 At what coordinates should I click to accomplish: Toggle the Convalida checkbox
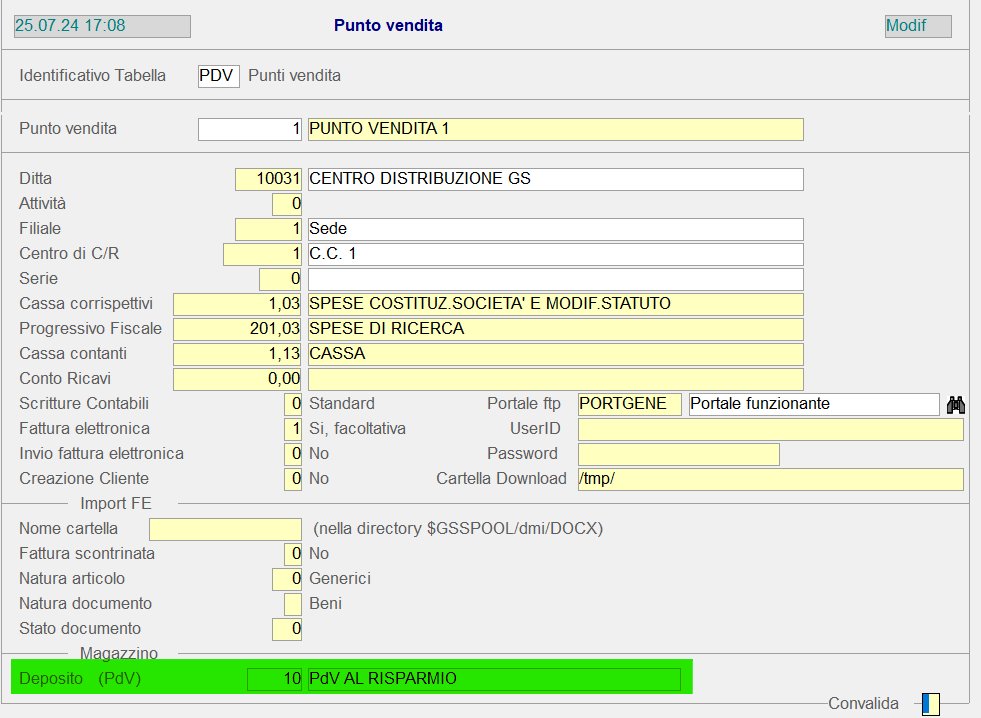(930, 704)
